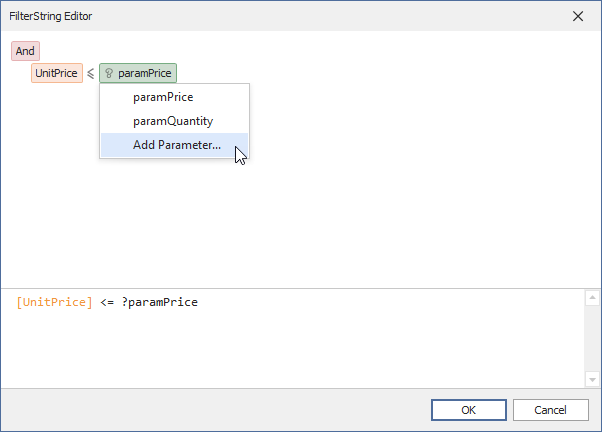Close the FilterString Editor dialog
Screen dimensions: 602x432
tap(578, 16)
